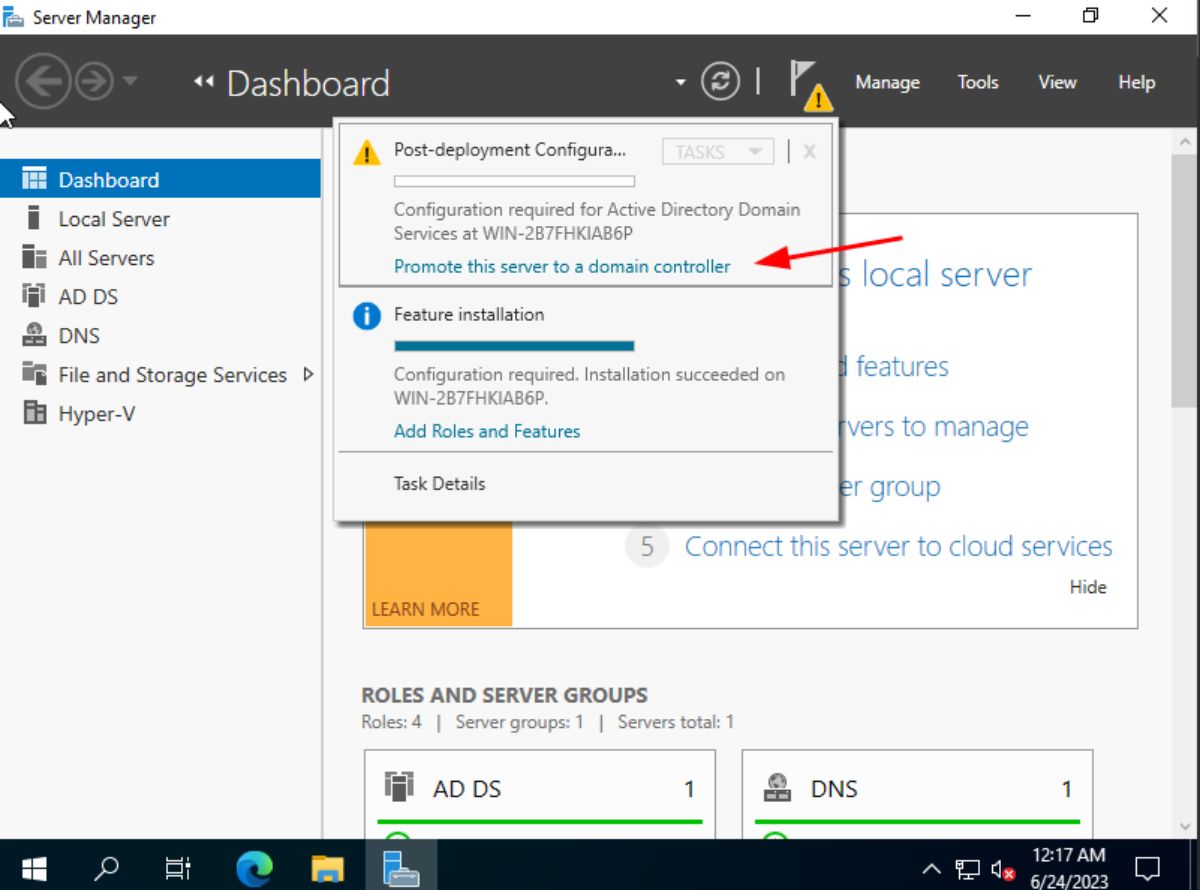
Task: Refresh Server Manager using the refresh icon
Action: tap(719, 81)
